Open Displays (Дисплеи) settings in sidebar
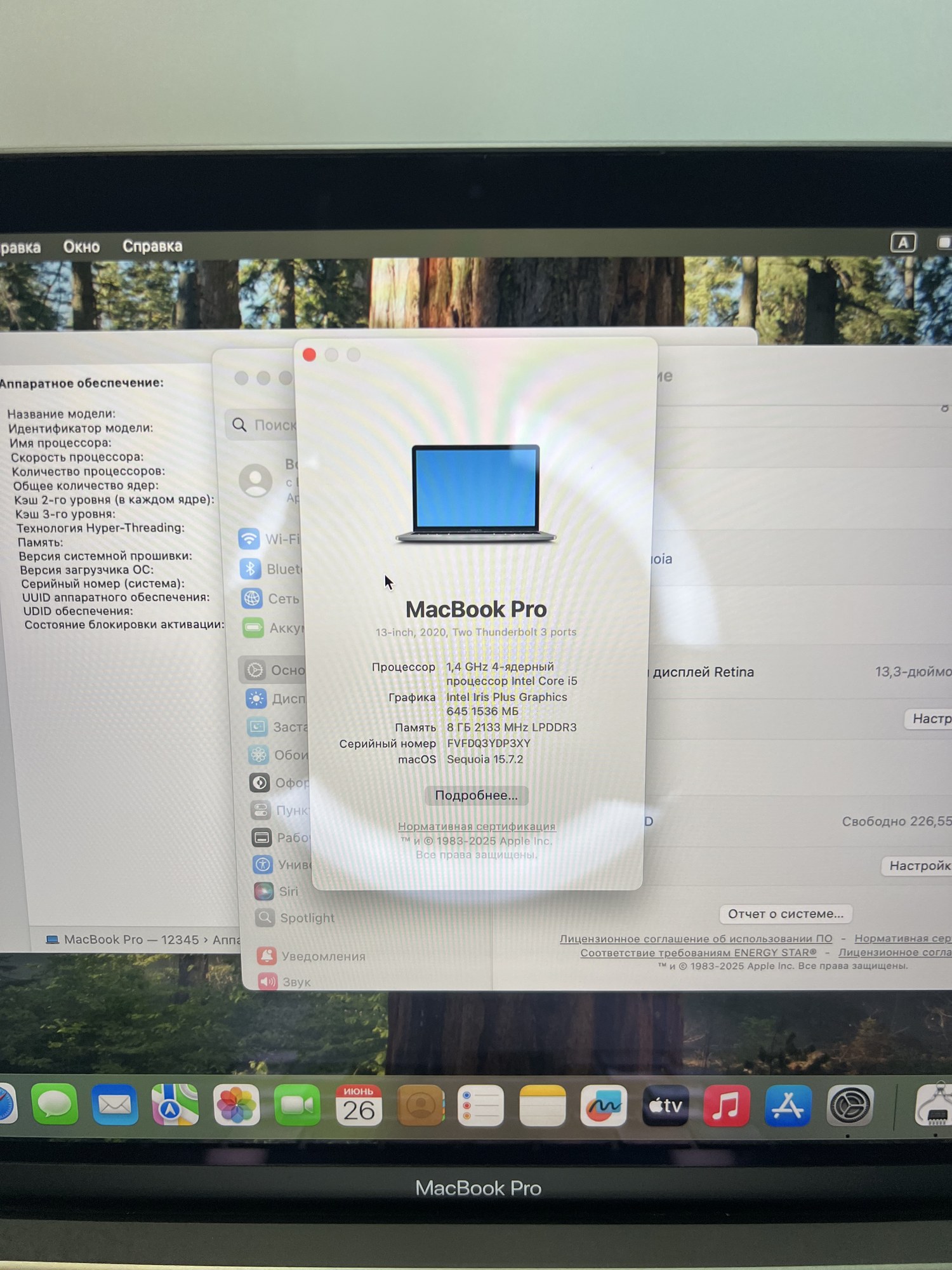The image size is (952, 1270). tap(276, 698)
